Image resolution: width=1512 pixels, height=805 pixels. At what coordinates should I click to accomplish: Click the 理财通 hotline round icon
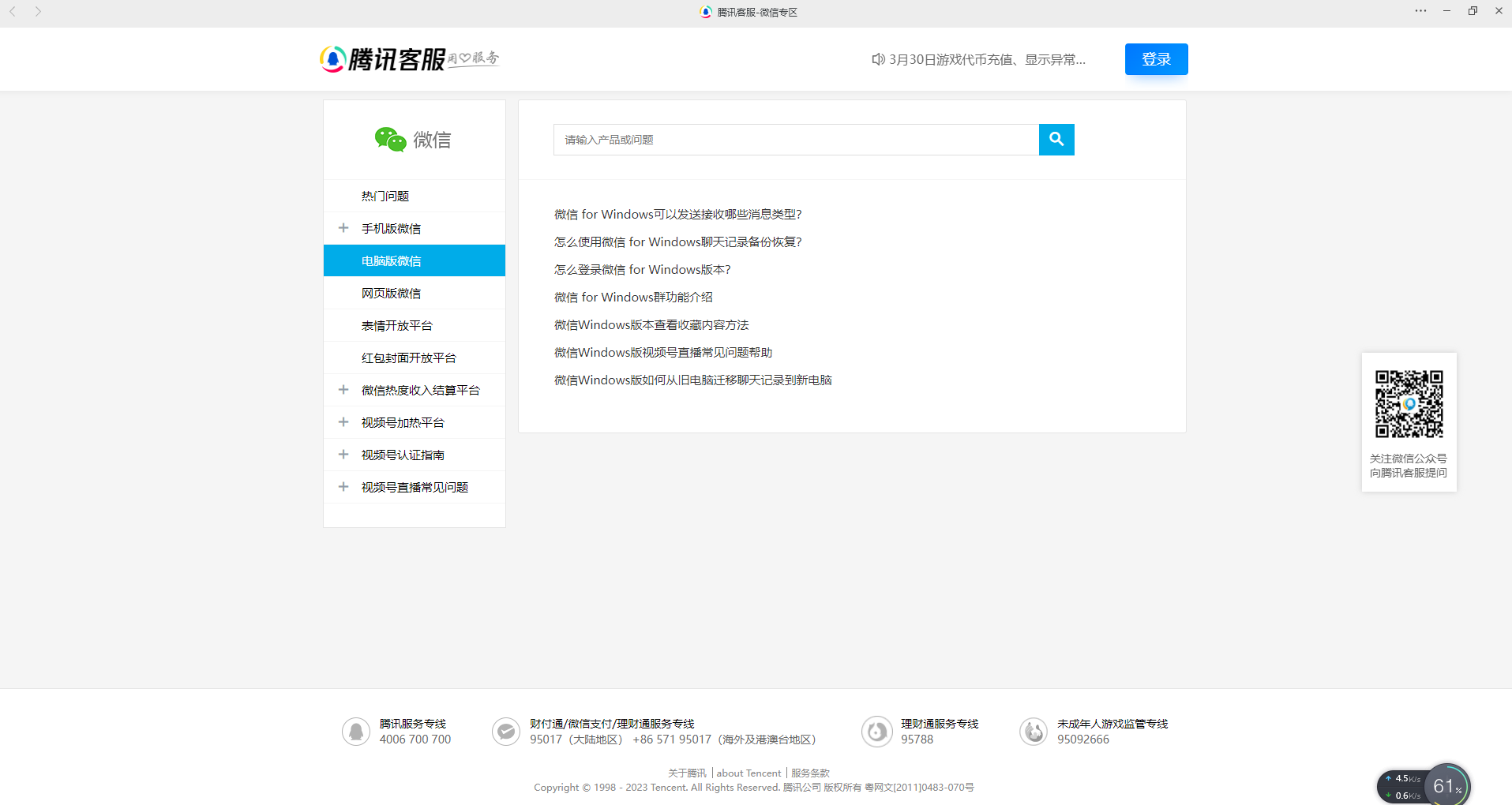point(876,732)
